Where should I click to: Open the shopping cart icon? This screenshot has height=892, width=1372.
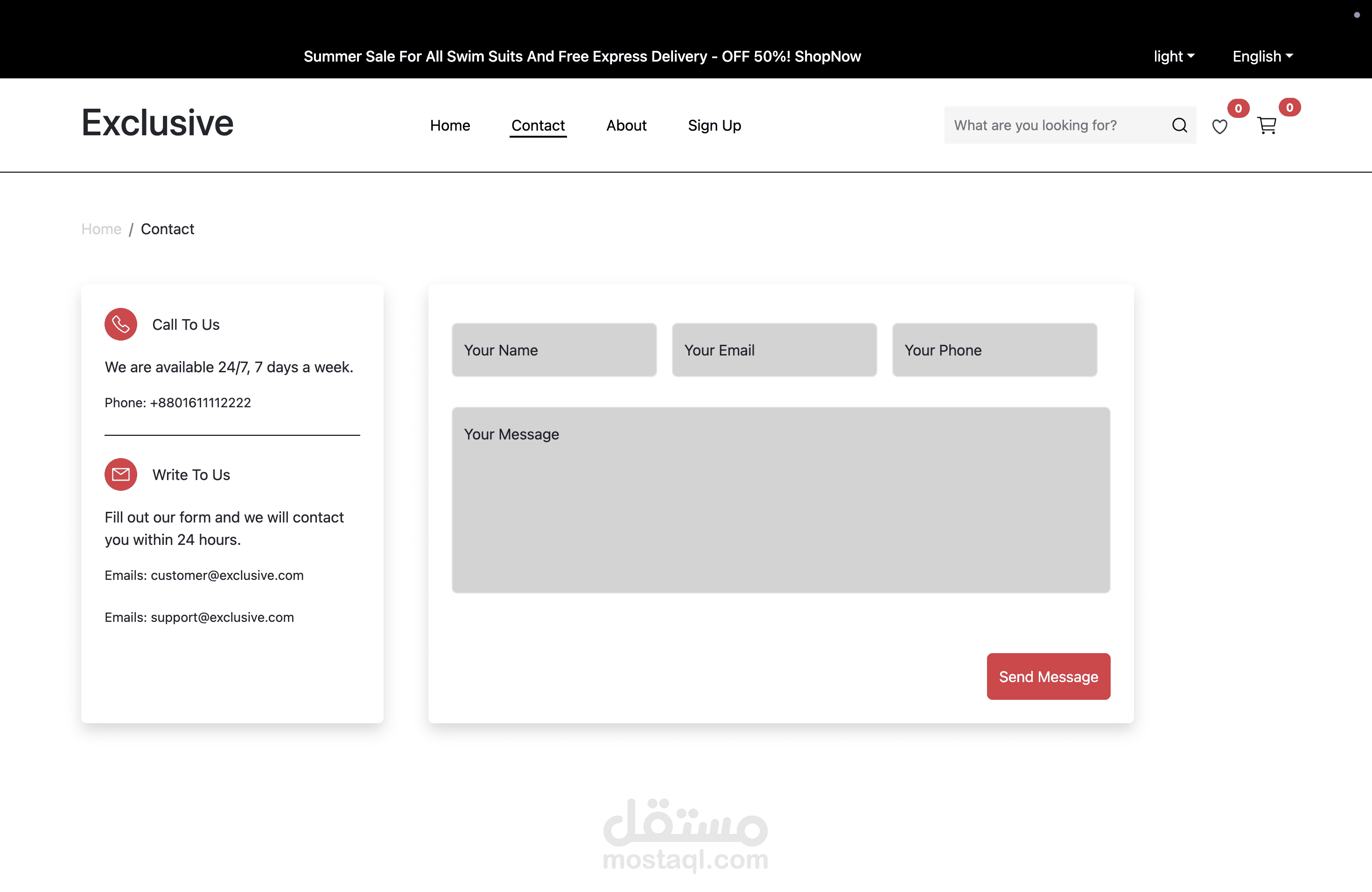point(1267,125)
